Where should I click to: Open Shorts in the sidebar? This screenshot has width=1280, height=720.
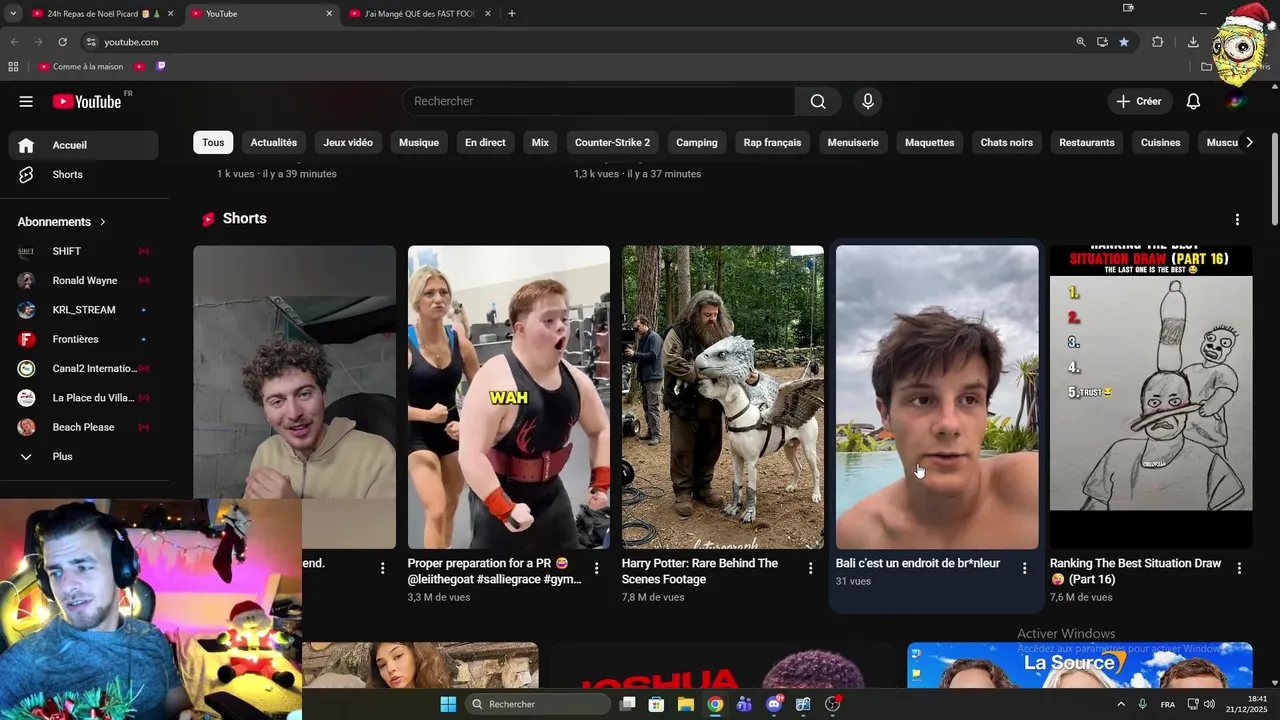pyautogui.click(x=84, y=174)
